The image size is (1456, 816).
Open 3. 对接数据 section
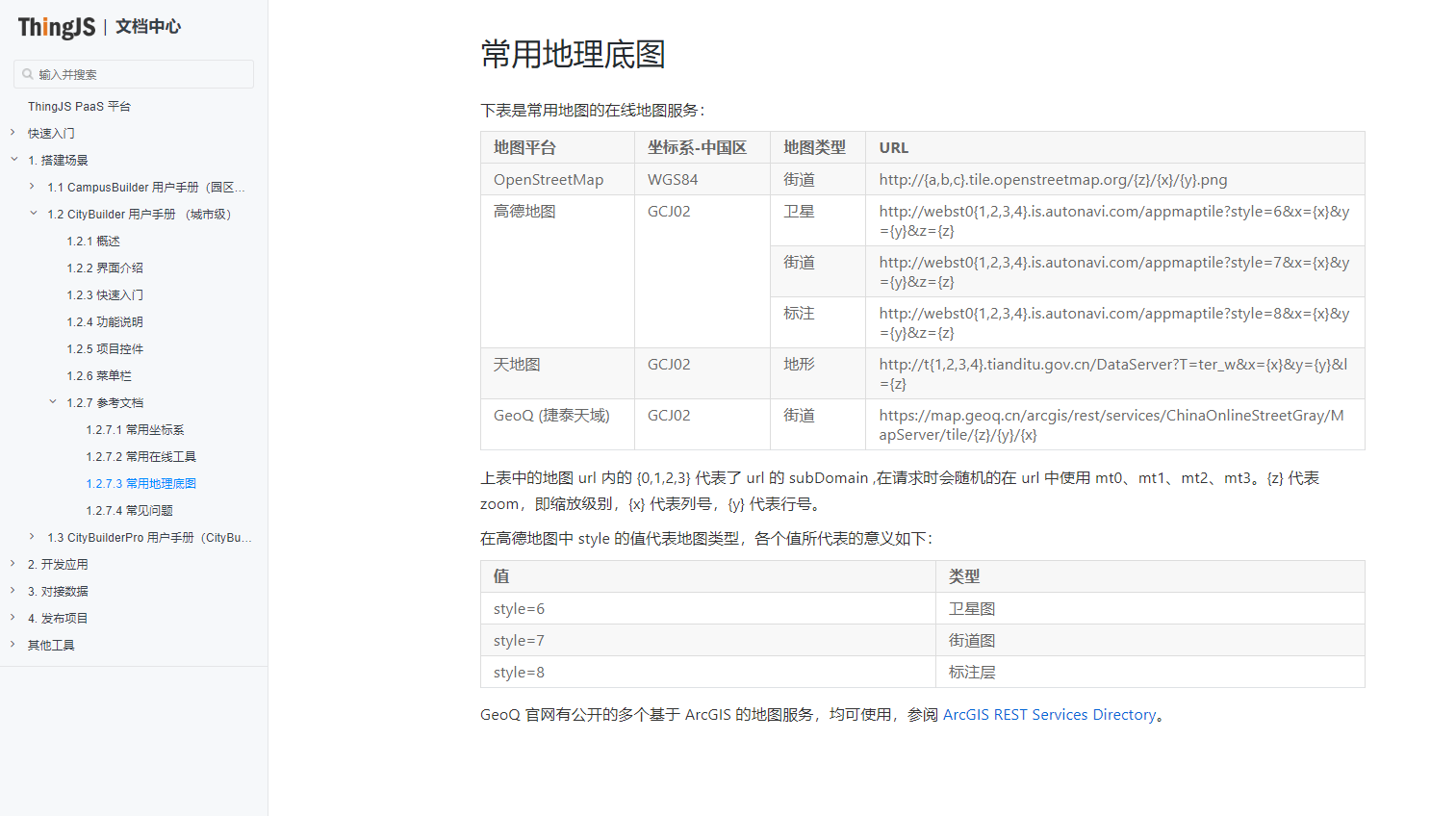point(58,592)
